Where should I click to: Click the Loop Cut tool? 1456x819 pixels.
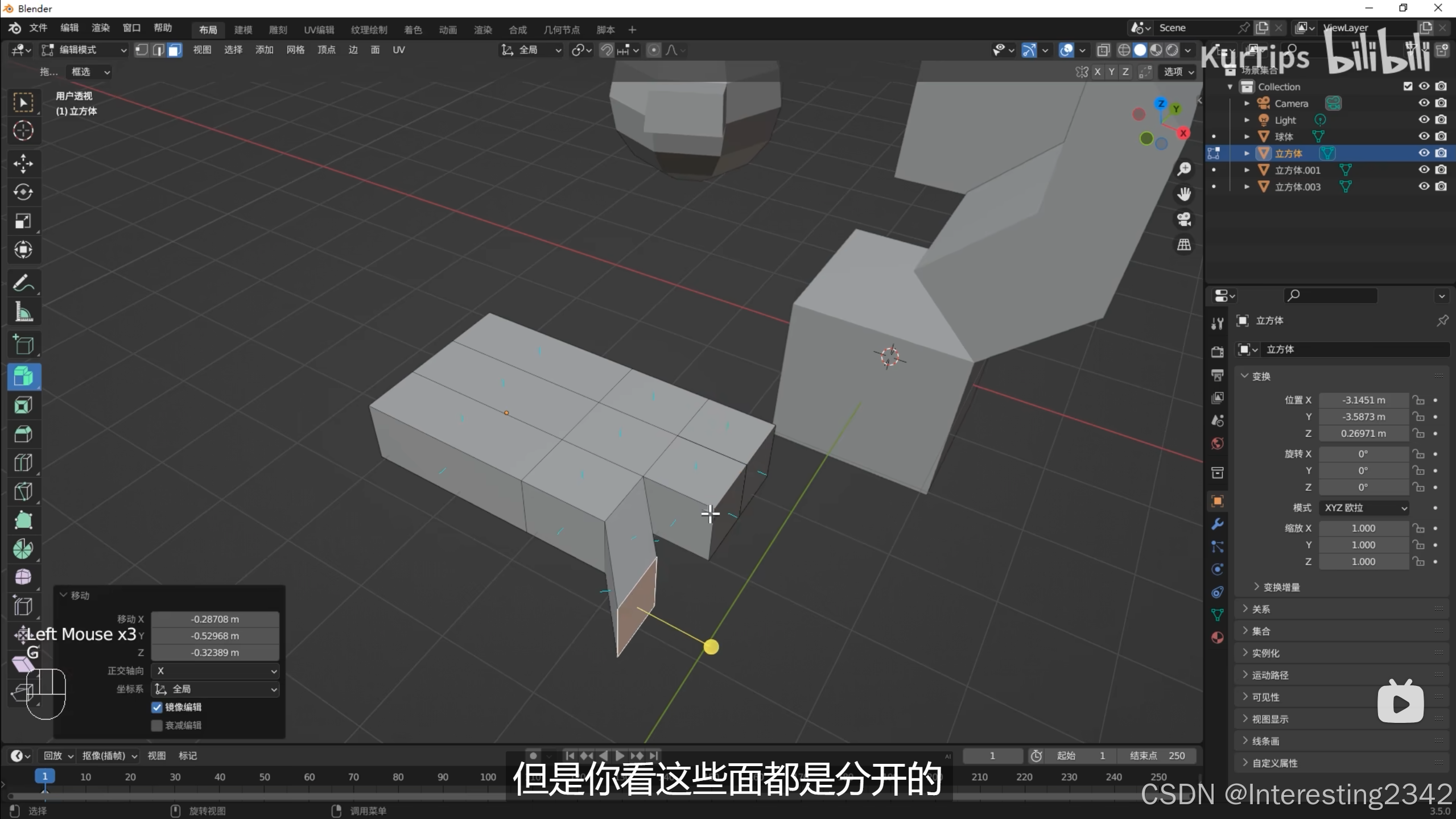pos(23,462)
